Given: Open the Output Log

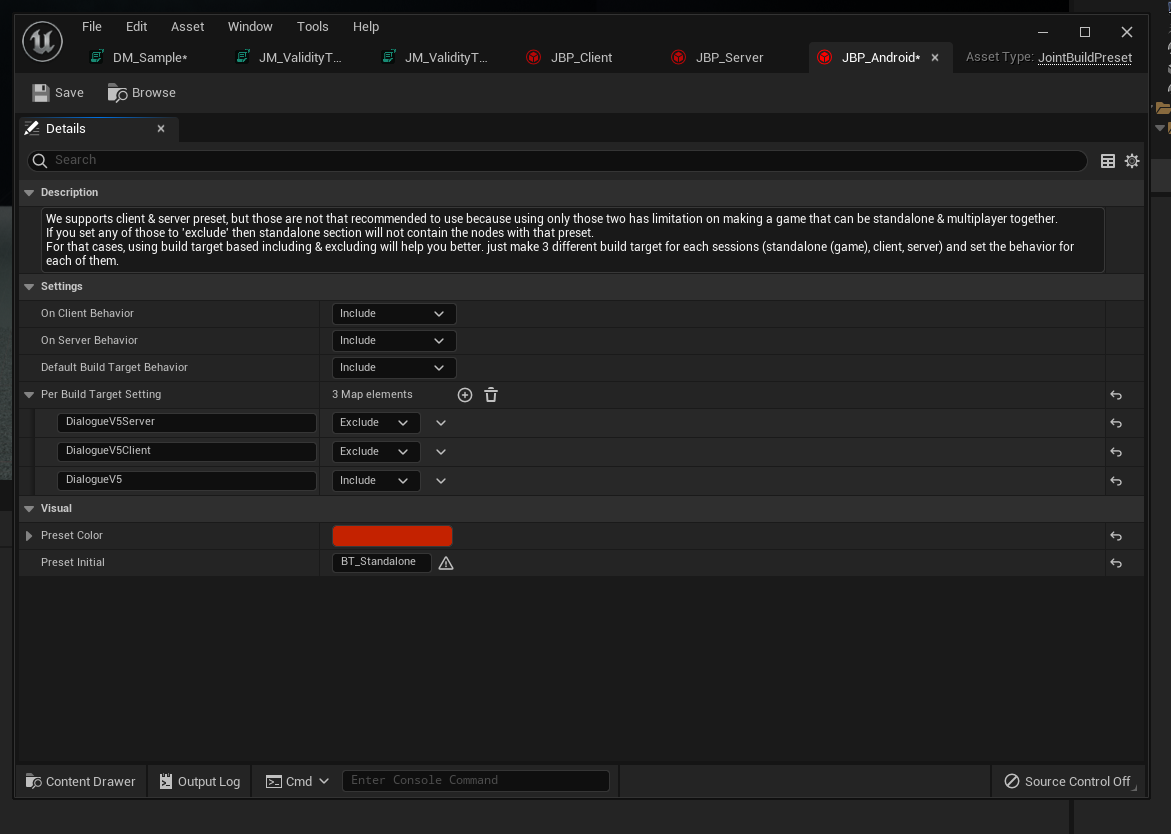Looking at the screenshot, I should click(200, 782).
